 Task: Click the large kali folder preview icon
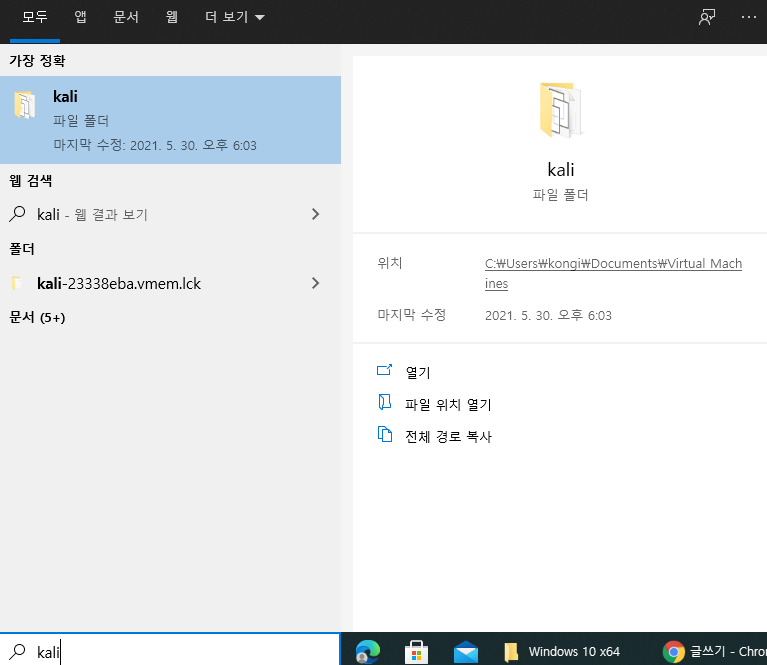coord(561,110)
